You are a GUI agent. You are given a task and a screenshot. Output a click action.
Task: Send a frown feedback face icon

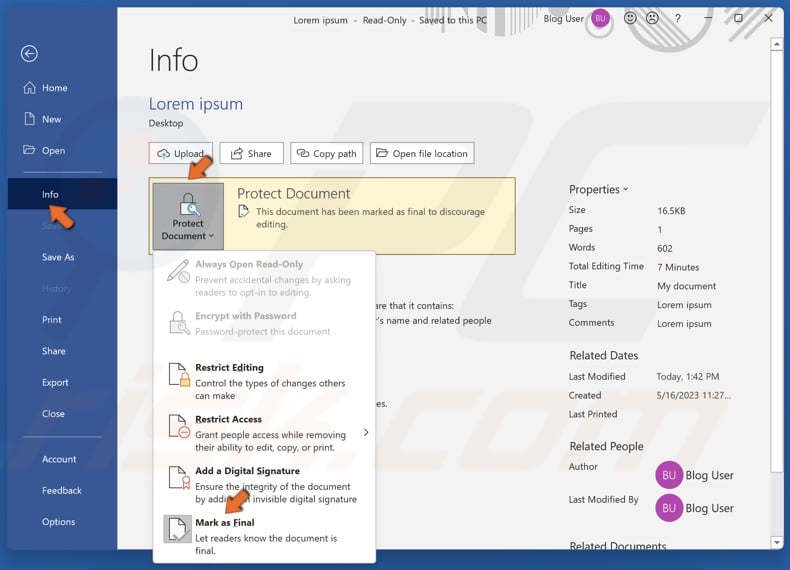pyautogui.click(x=652, y=18)
